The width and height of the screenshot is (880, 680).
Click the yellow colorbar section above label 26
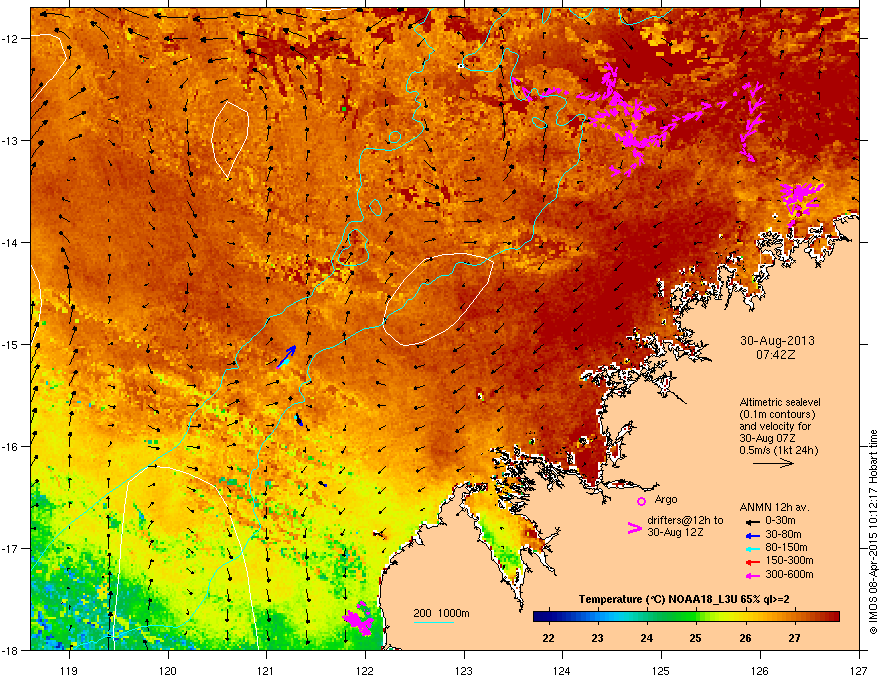(745, 617)
